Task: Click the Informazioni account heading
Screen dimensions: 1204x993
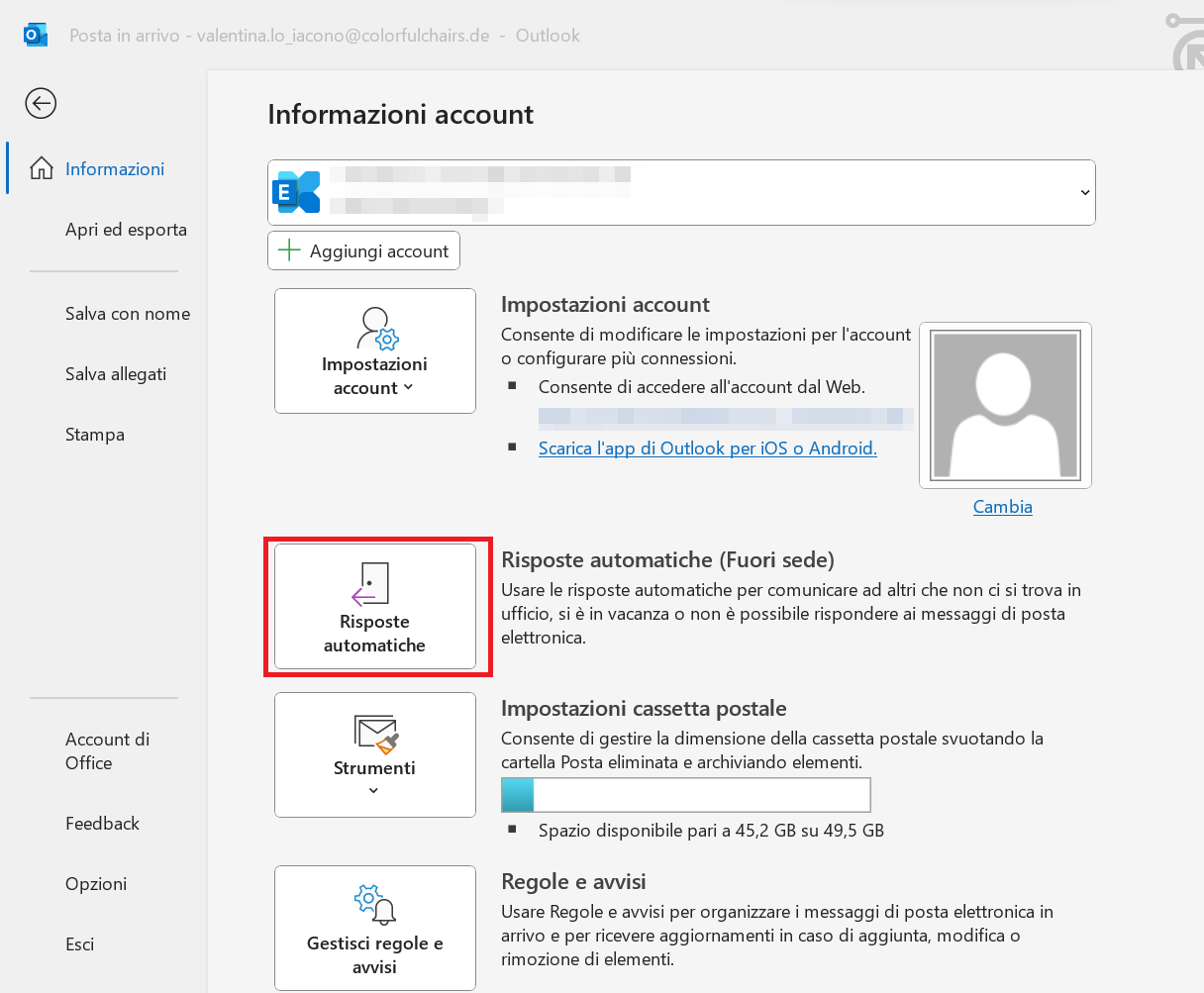Action: (x=401, y=115)
